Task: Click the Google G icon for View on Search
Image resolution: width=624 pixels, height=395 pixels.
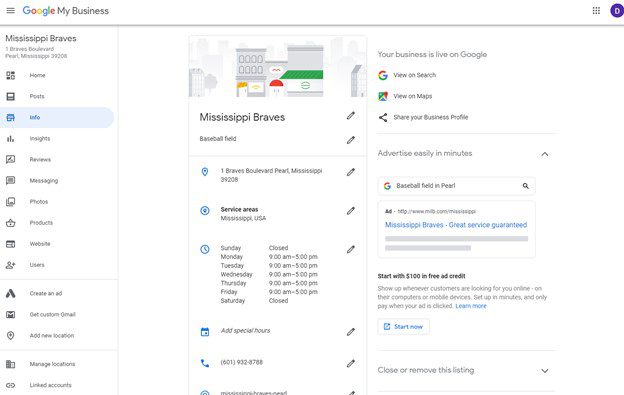Action: (383, 75)
